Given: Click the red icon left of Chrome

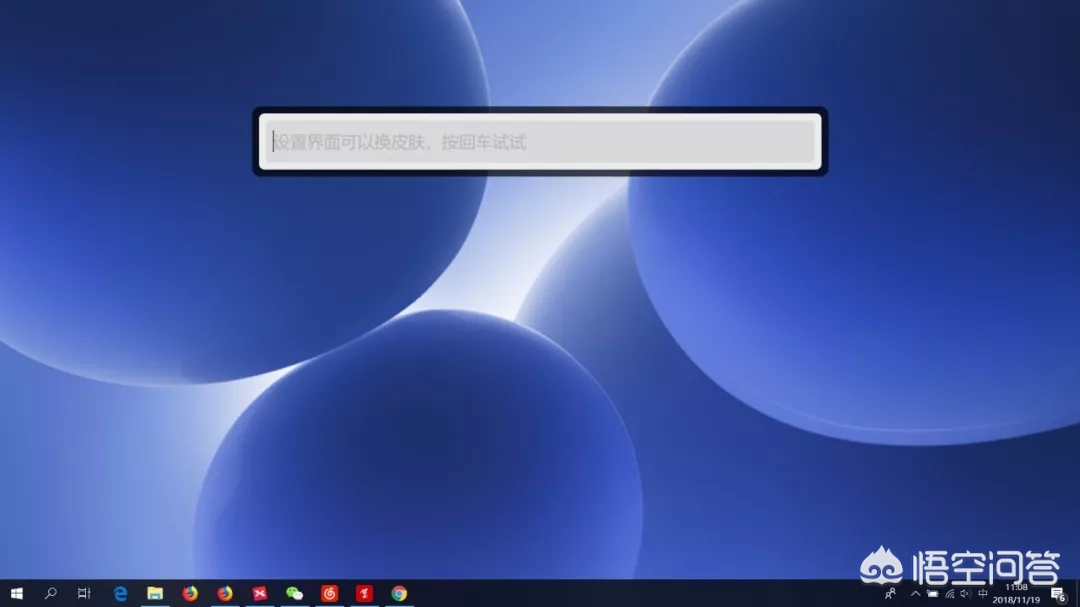Looking at the screenshot, I should pos(364,593).
